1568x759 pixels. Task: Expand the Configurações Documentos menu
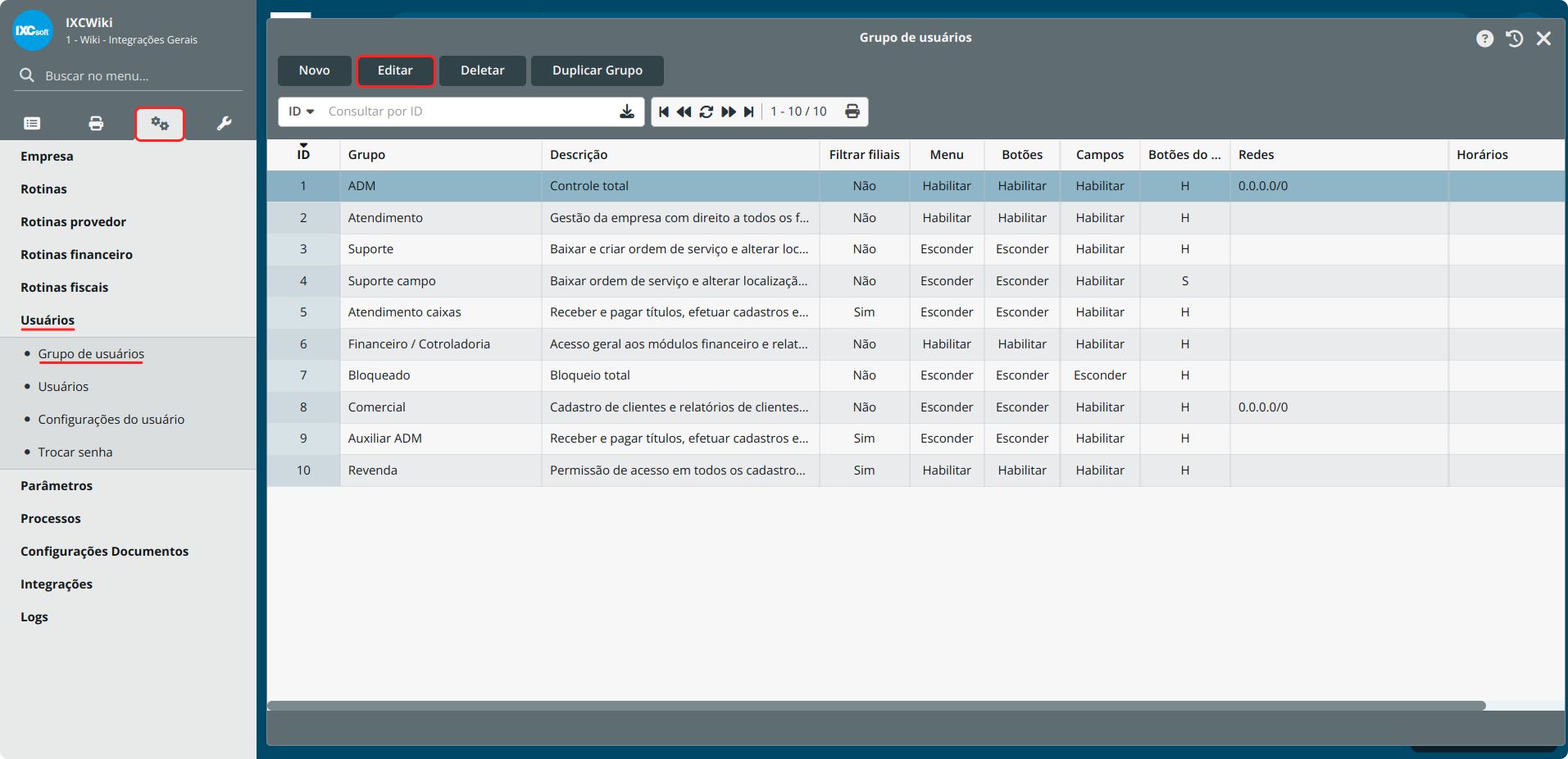pyautogui.click(x=104, y=552)
